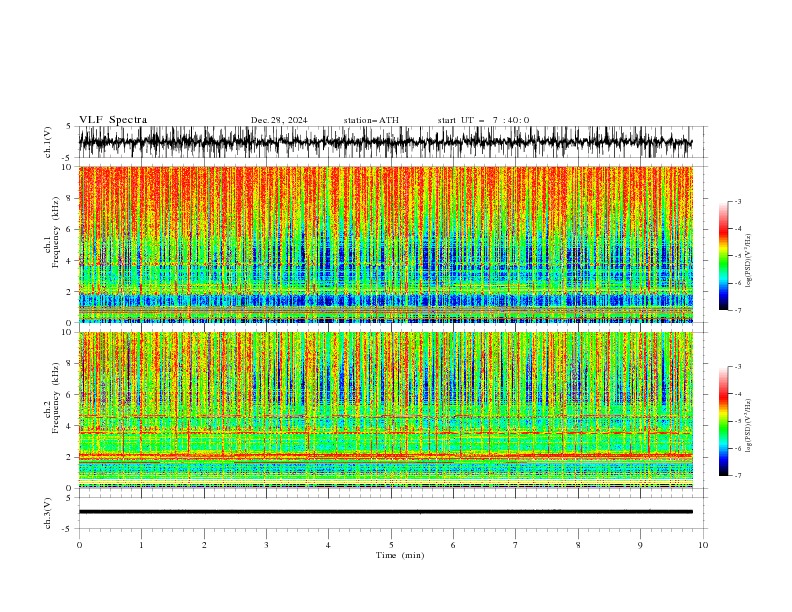This screenshot has width=792, height=612.
Task: Click the "ch.3(V)" axis label
Action: [x=48, y=513]
